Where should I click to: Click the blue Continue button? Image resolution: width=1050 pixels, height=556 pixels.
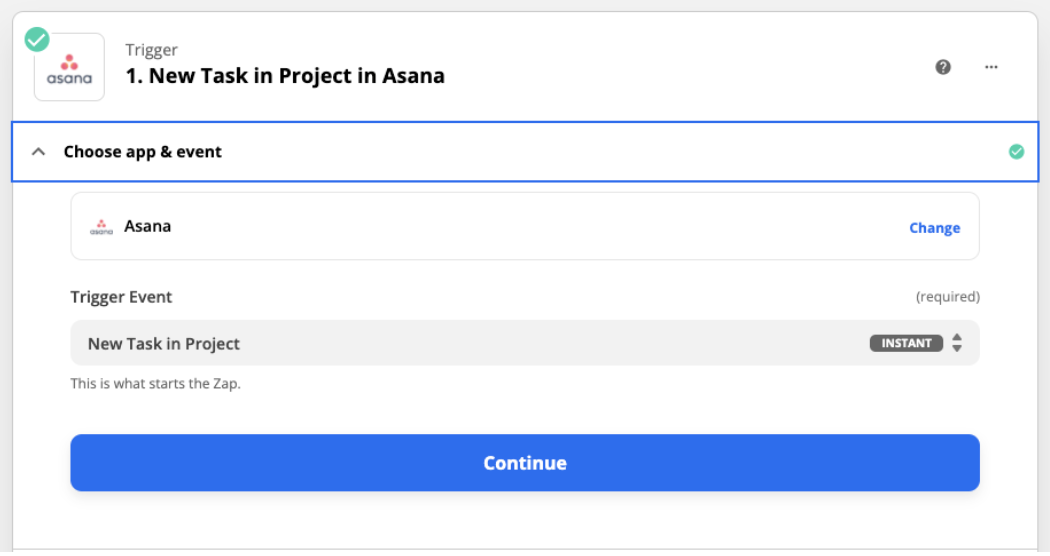tap(525, 463)
